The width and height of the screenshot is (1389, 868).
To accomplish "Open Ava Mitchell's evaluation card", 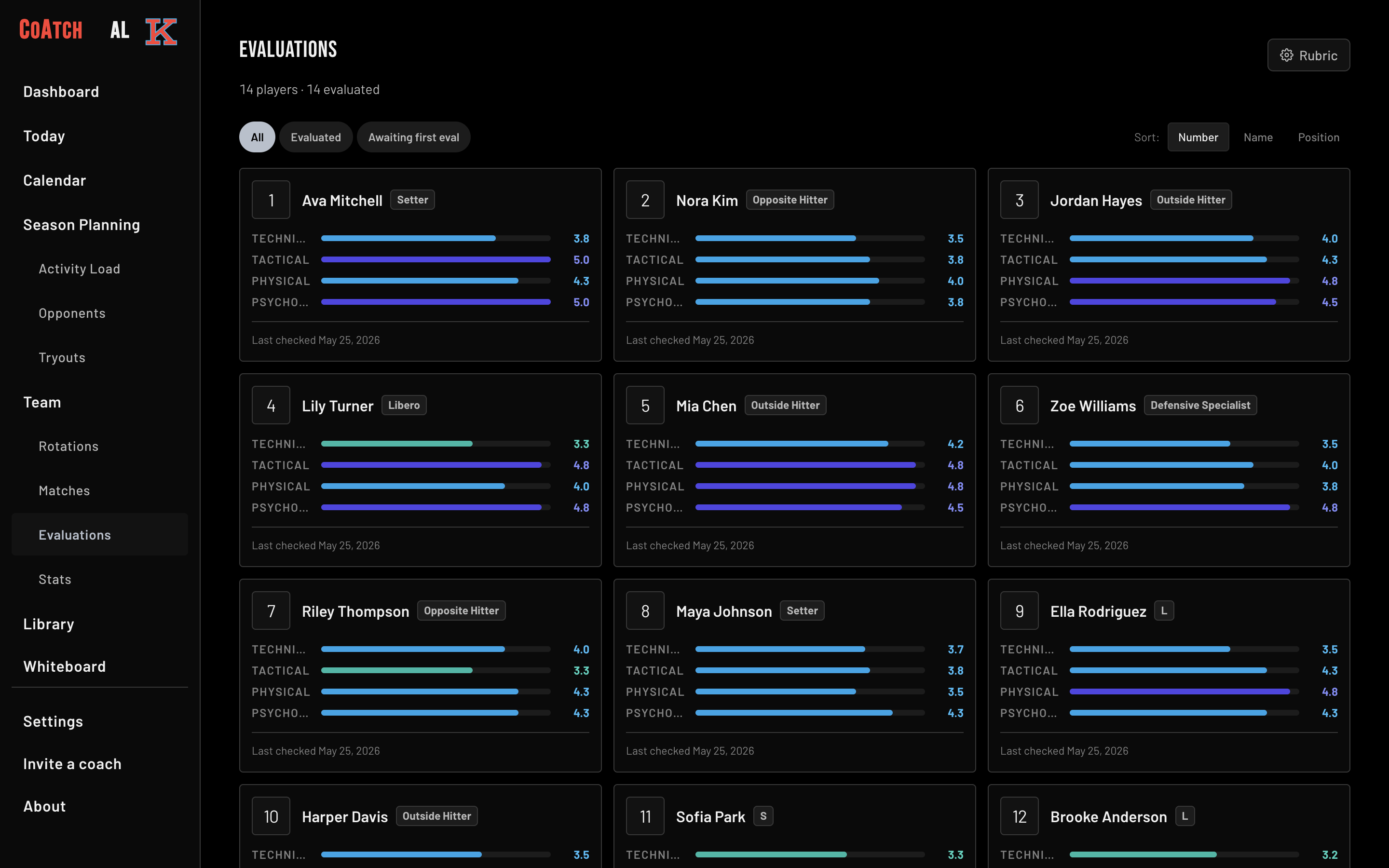I will [420, 265].
